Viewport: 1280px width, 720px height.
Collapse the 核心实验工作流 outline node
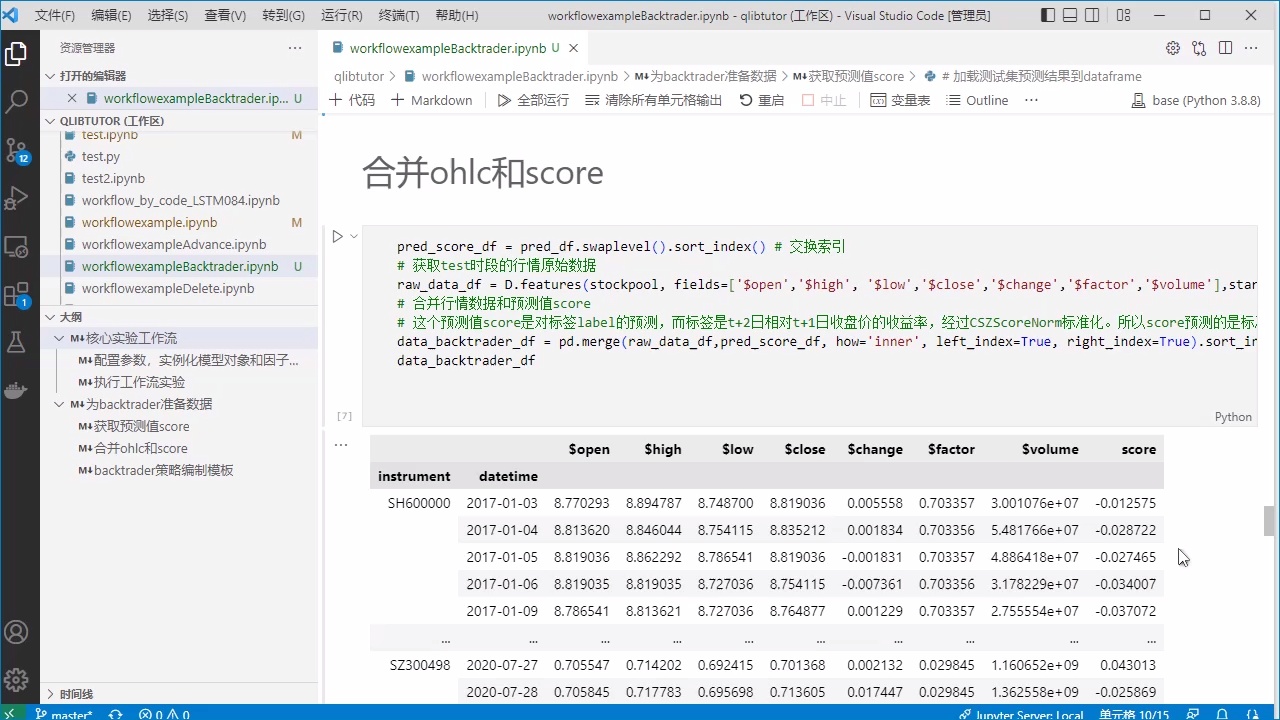click(x=60, y=338)
